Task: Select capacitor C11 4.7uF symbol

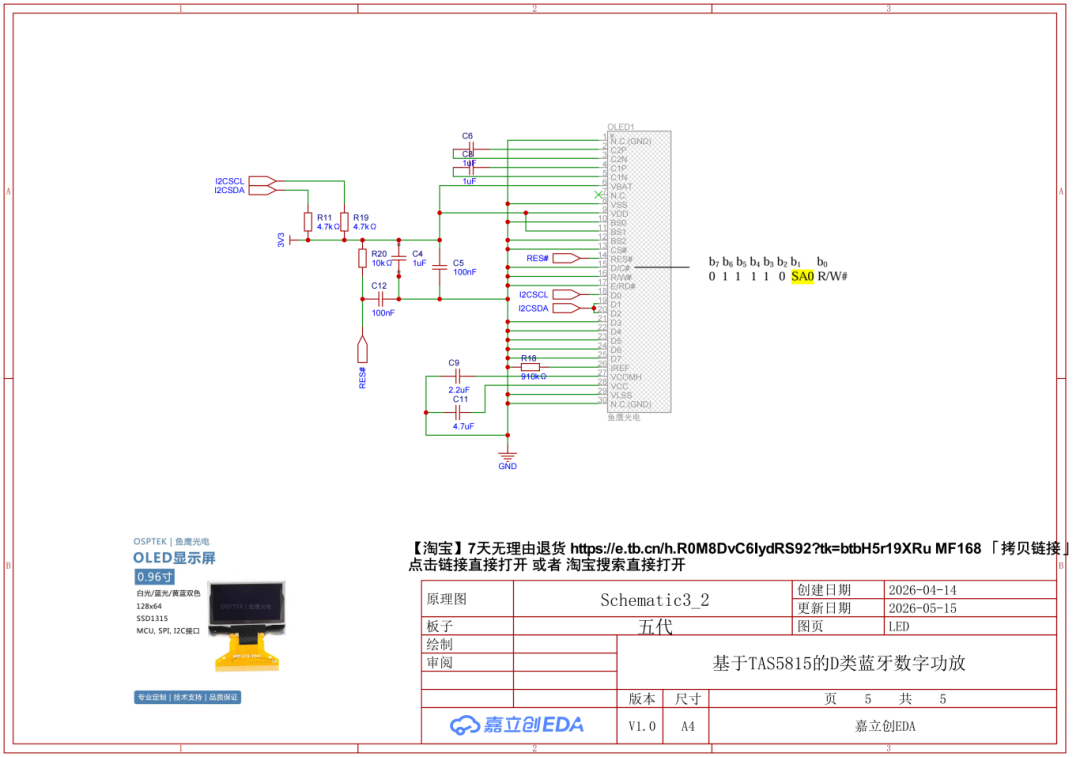Action: pyautogui.click(x=457, y=413)
